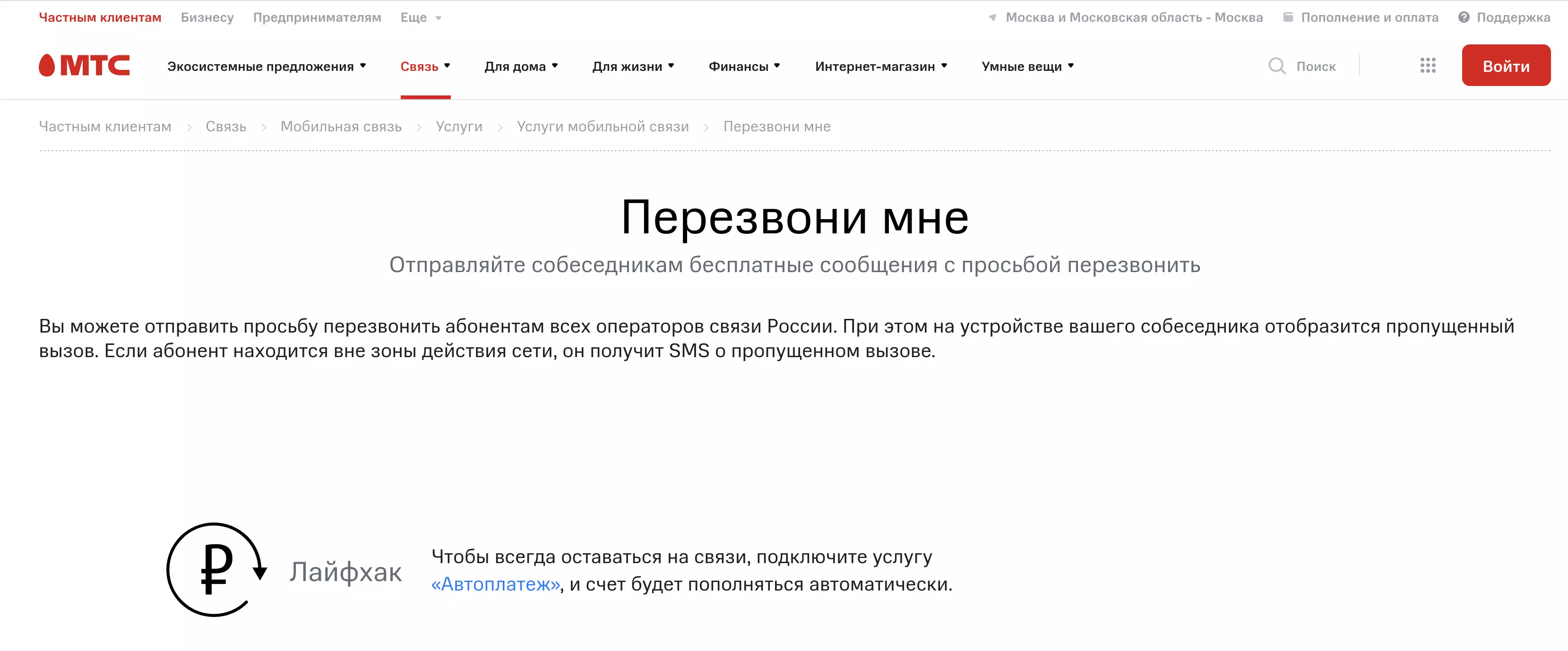Go to Мобильная связь breadcrumb
Viewport: 1568px width, 651px height.
coord(341,127)
